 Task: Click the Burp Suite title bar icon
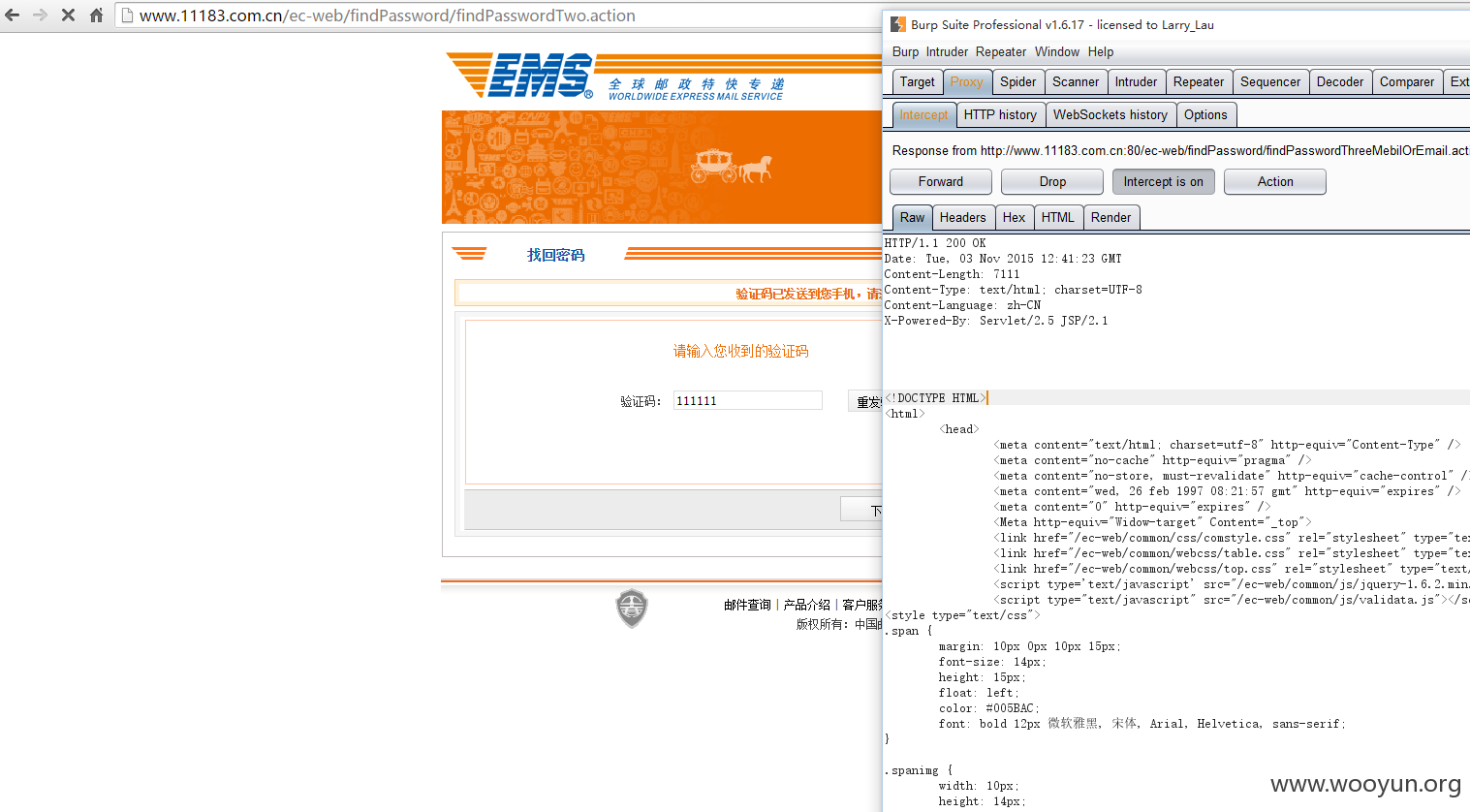[898, 25]
